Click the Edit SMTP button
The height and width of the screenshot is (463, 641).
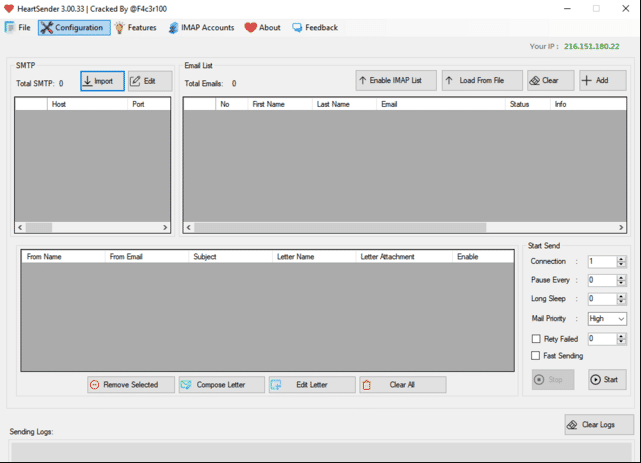click(x=150, y=81)
